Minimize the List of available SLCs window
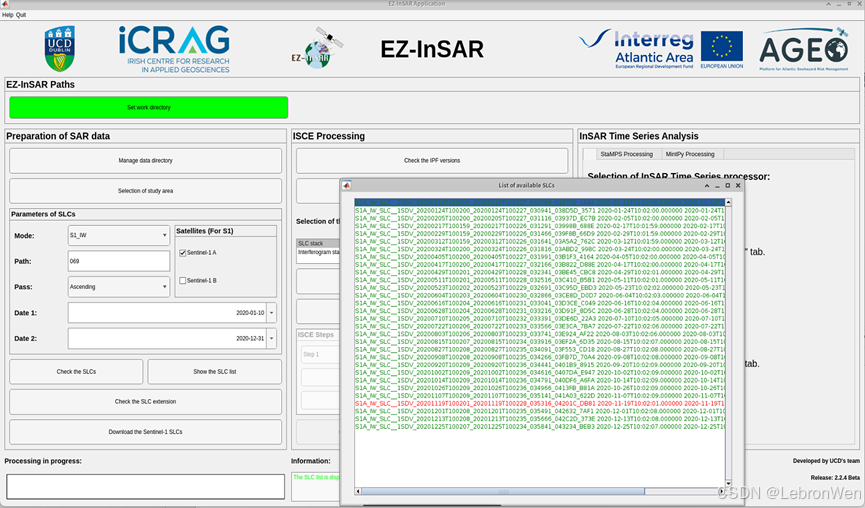 (717, 186)
